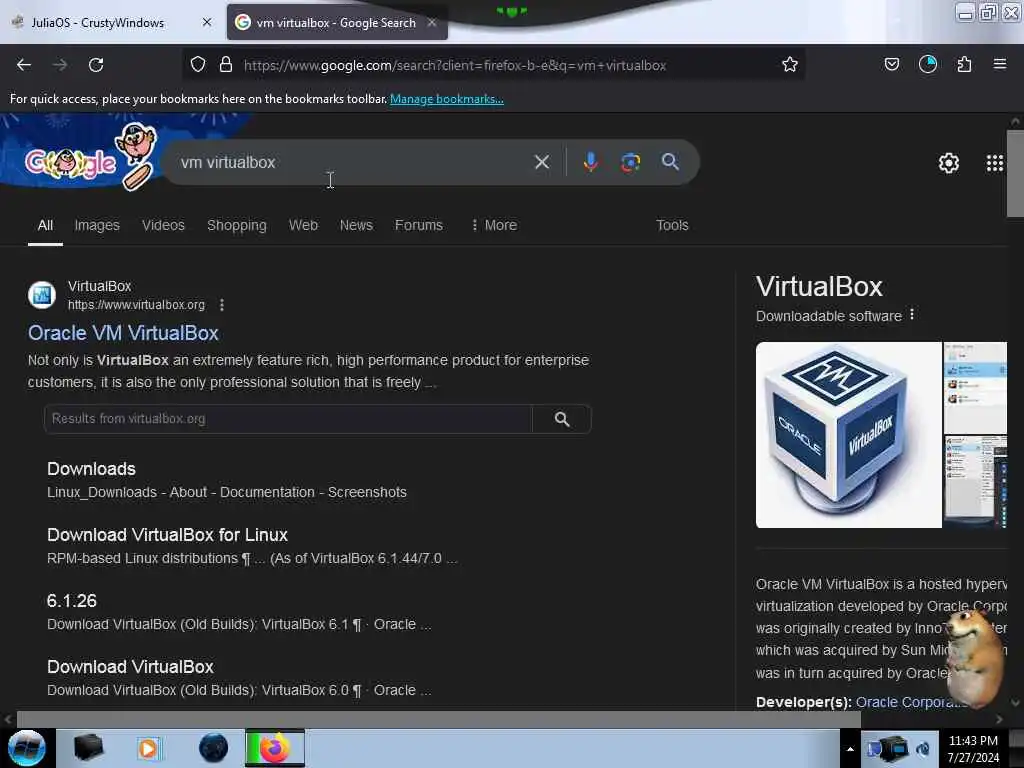Select the Images search tab
1024x768 pixels.
(97, 225)
